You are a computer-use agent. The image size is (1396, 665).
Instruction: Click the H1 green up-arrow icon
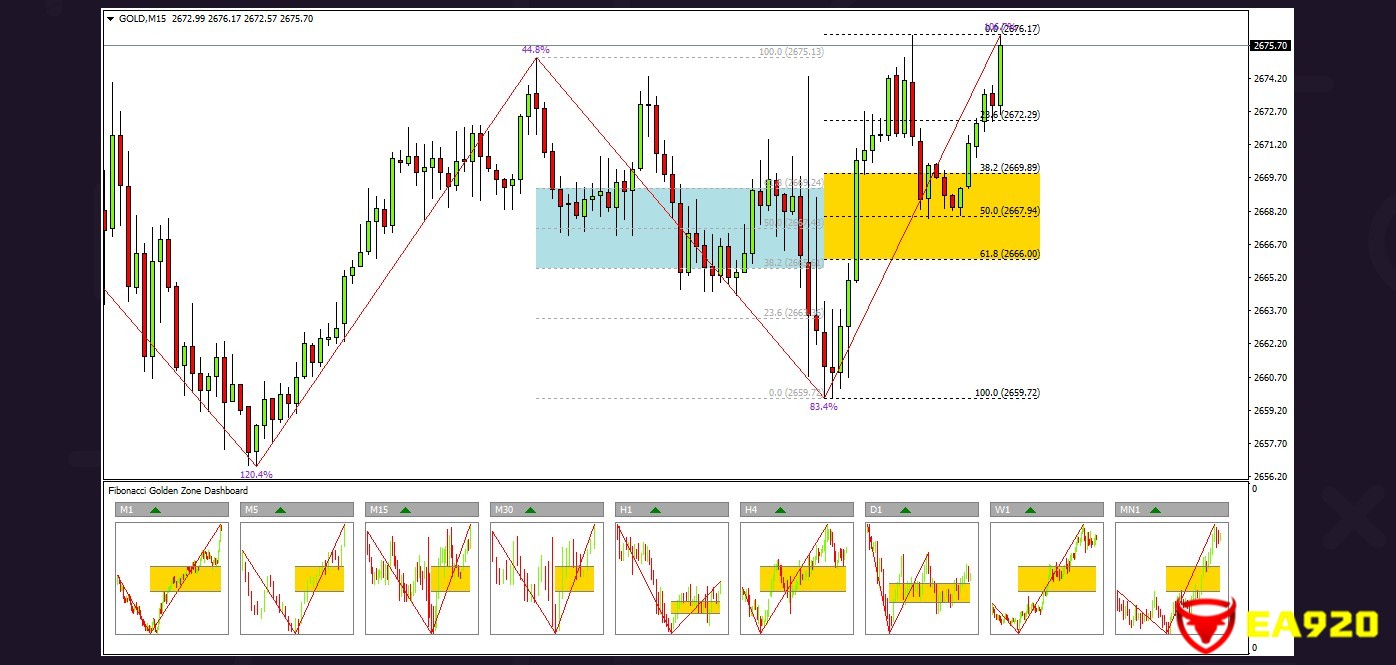(x=655, y=510)
